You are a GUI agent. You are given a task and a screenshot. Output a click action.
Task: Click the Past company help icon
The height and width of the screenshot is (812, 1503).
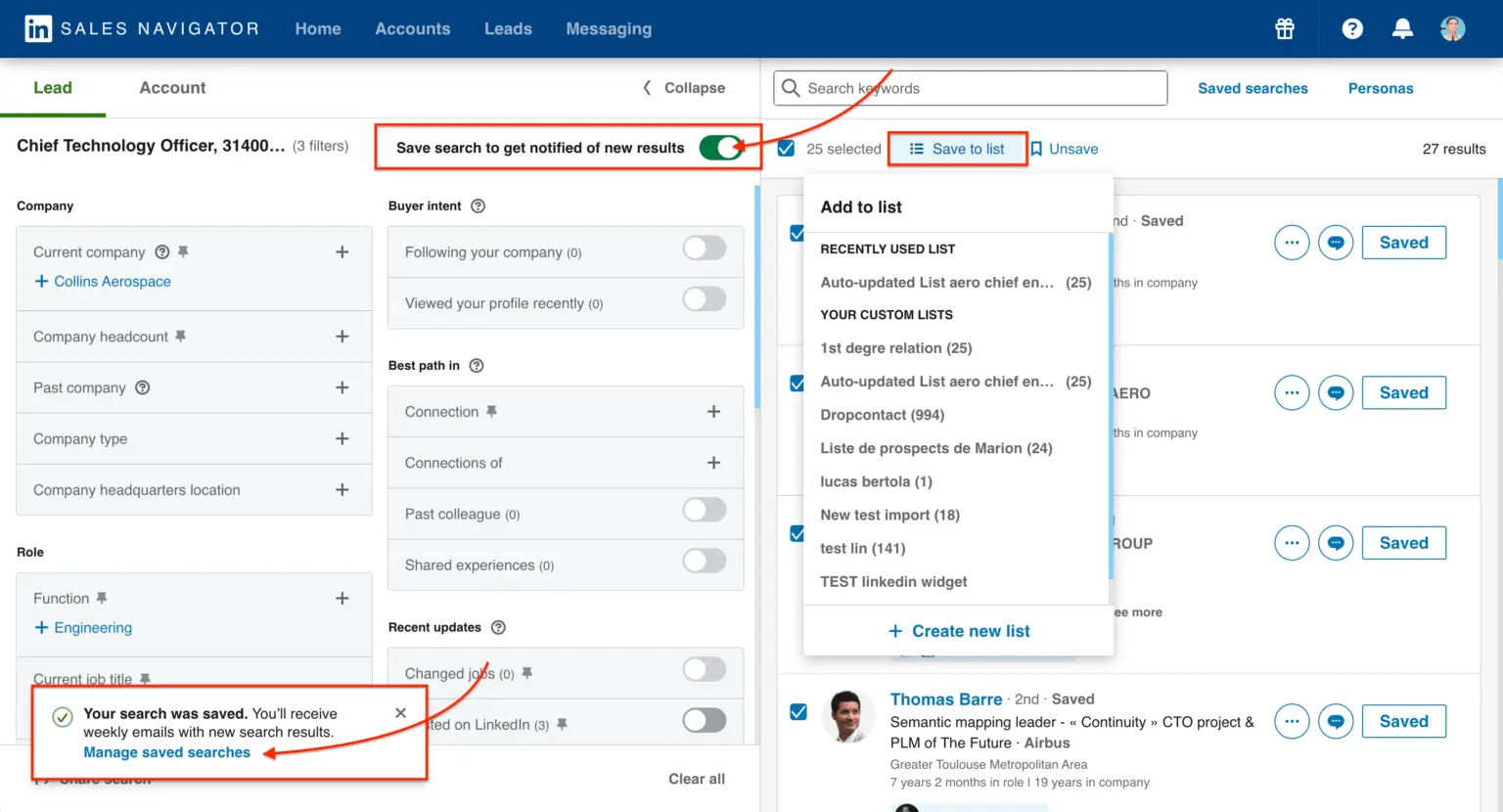click(143, 387)
